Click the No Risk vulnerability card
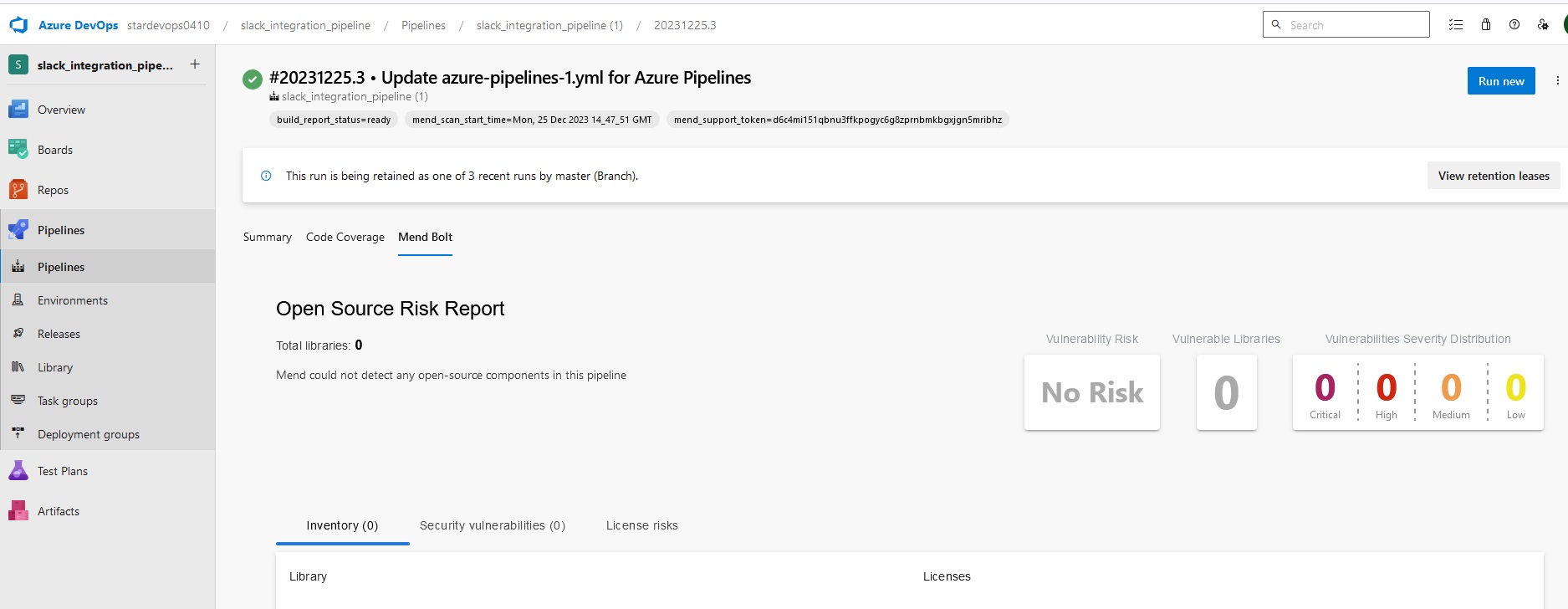 pyautogui.click(x=1092, y=392)
